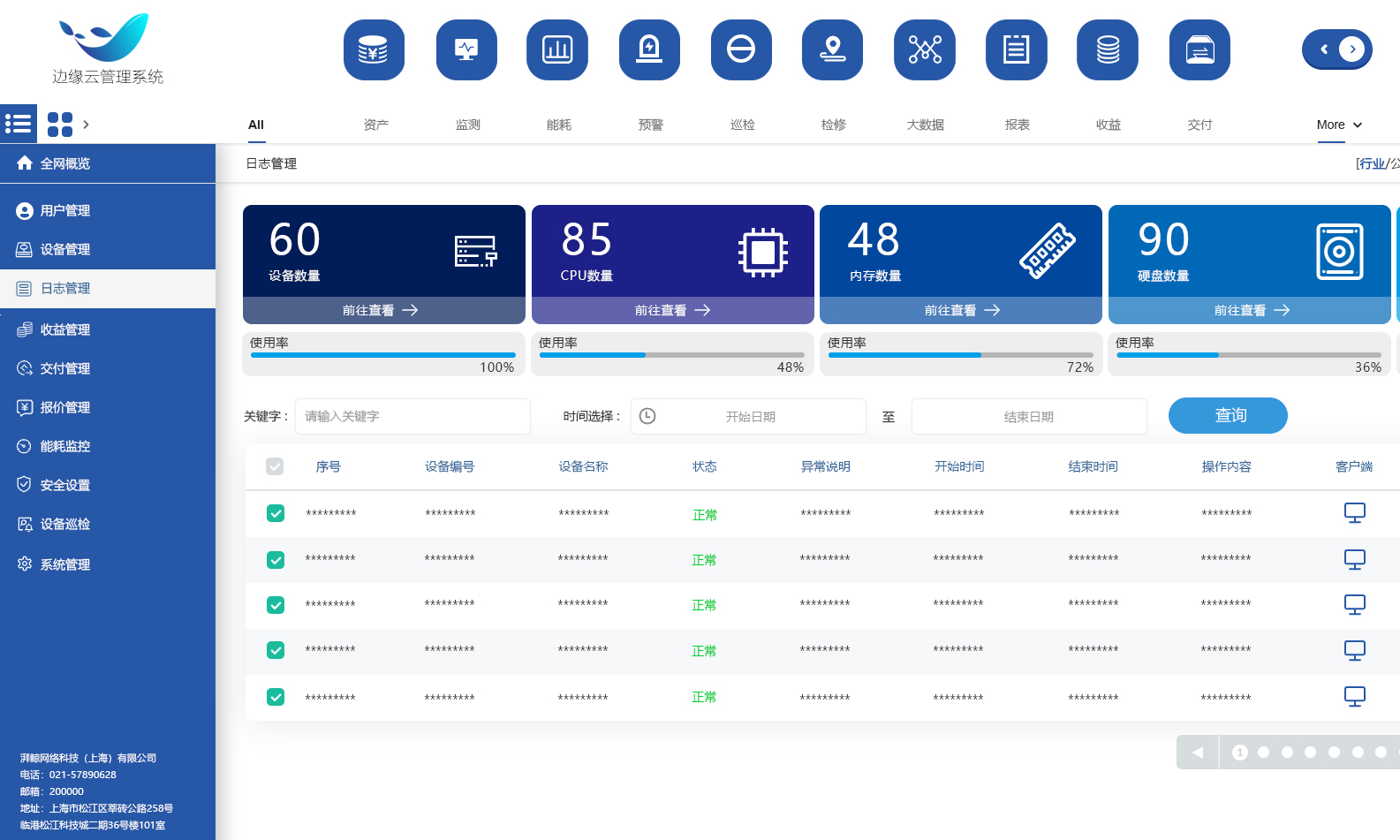The height and width of the screenshot is (840, 1400).
Task: Click 前往查看 on CPU数量 card
Action: click(673, 310)
